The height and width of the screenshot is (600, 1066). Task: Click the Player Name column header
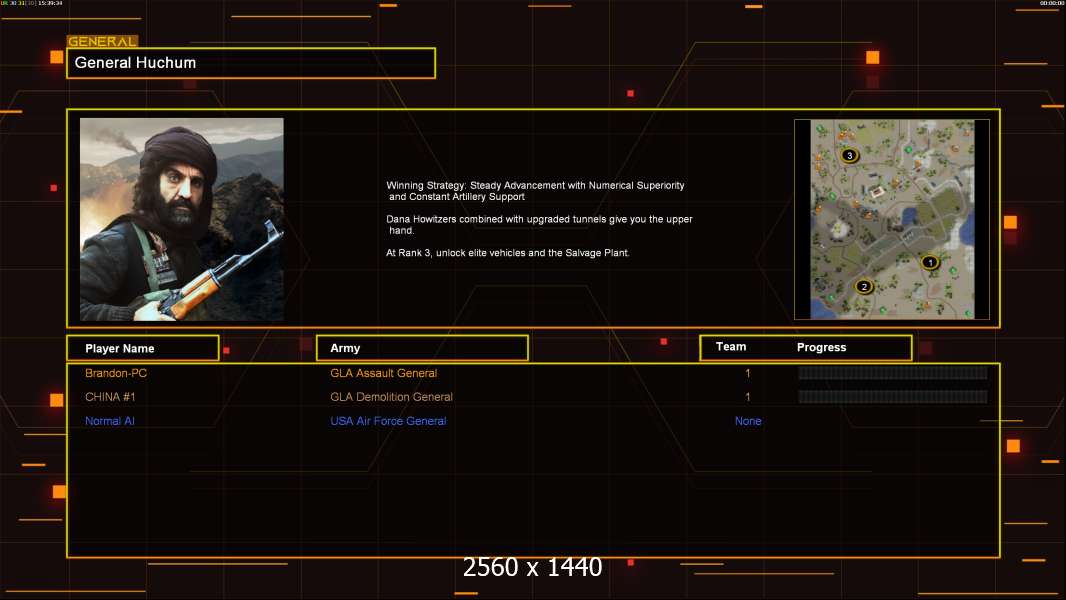143,348
